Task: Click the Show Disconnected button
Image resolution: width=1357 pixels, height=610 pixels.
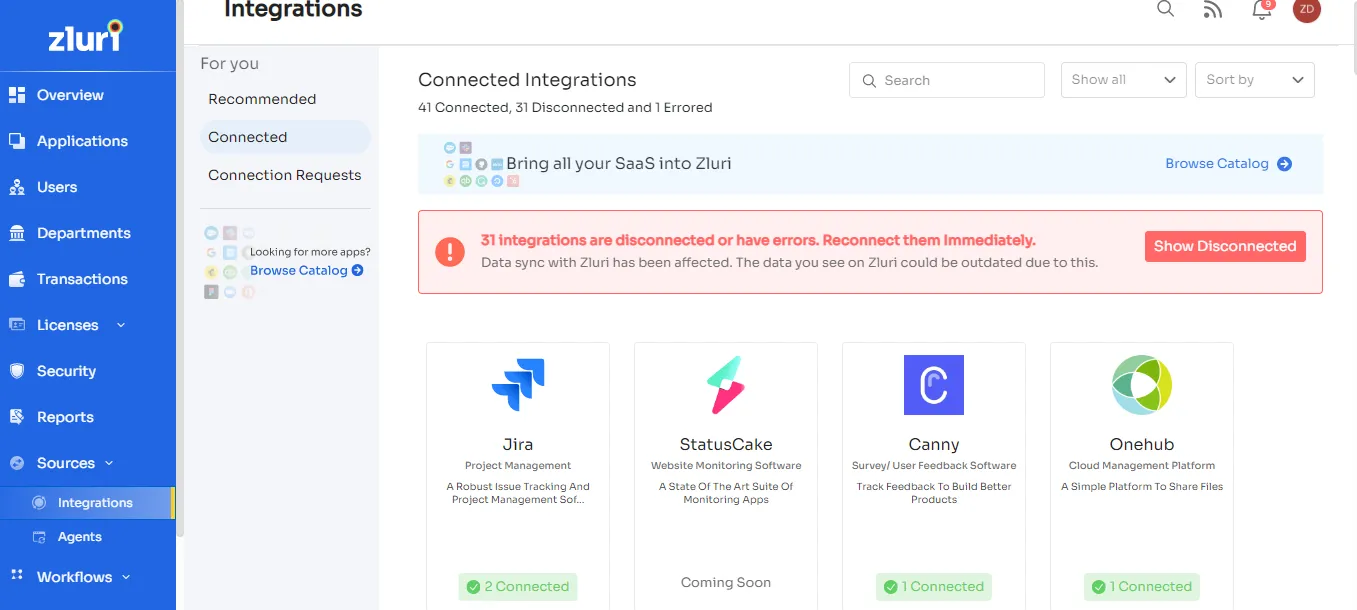Action: [x=1225, y=246]
